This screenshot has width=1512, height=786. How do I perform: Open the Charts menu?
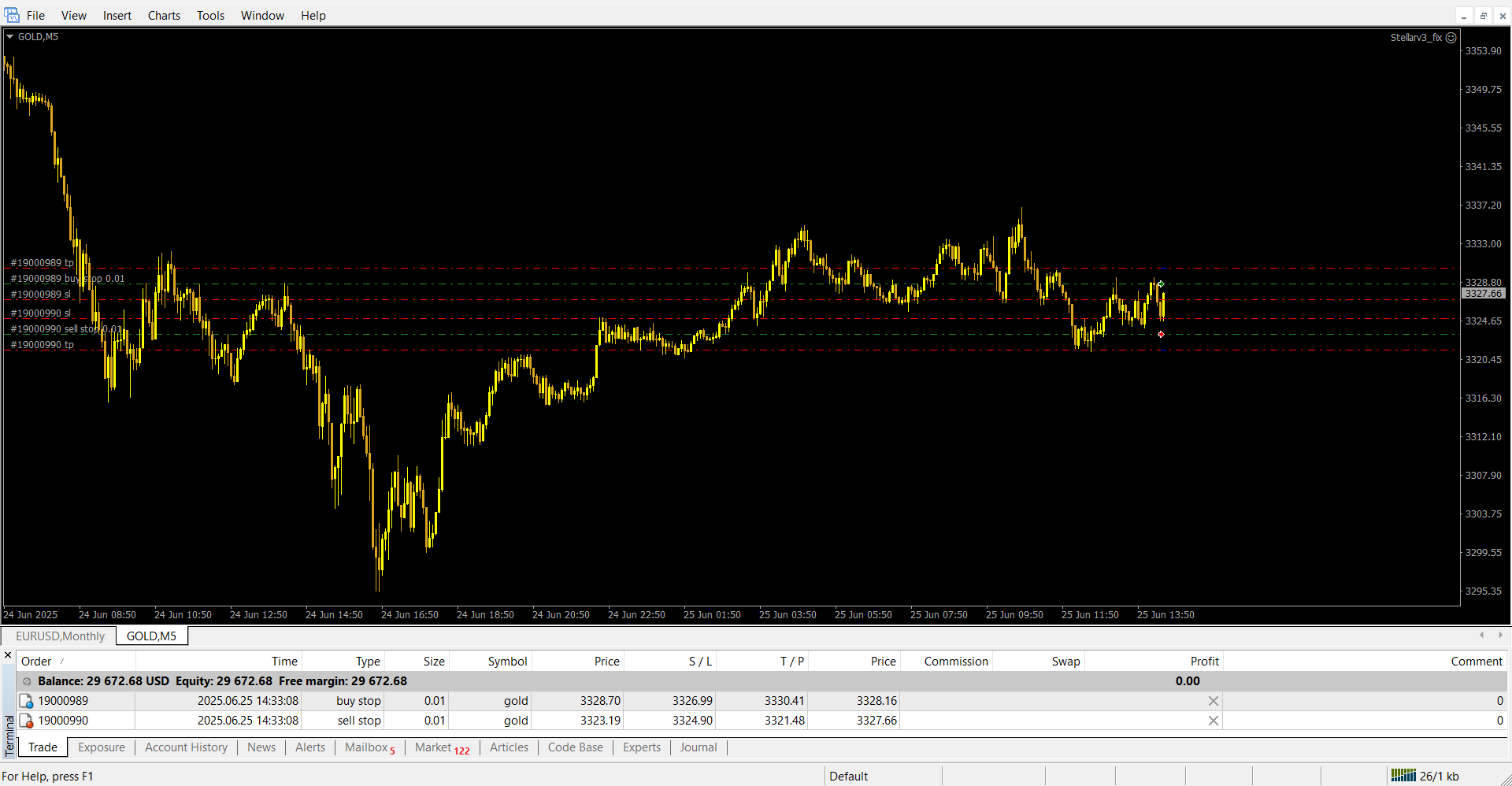click(164, 16)
